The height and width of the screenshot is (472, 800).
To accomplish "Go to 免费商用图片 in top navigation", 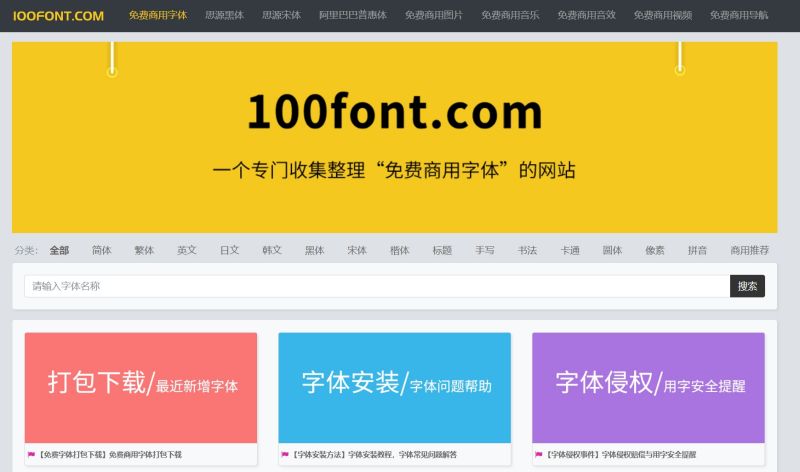I will 434,15.
